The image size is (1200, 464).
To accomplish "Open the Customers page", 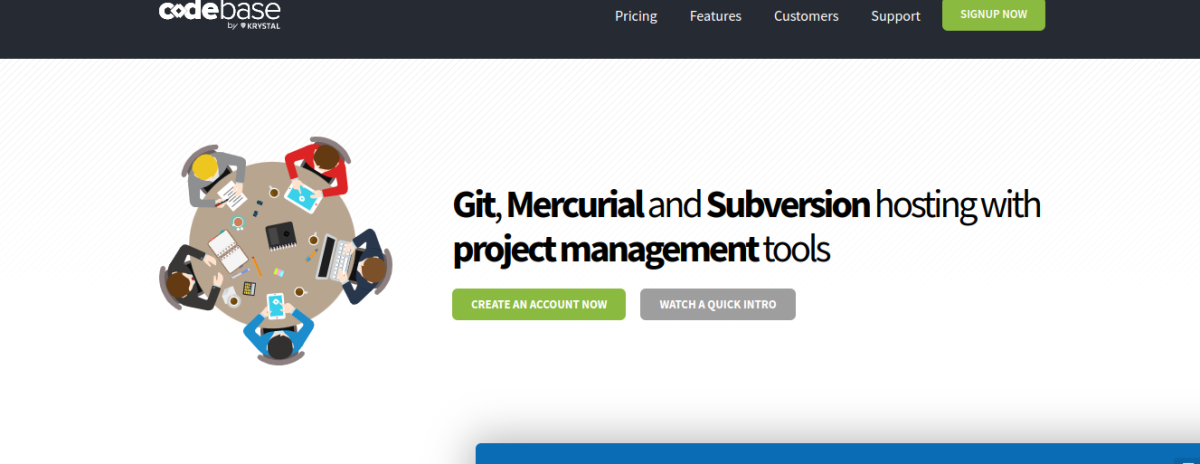I will click(x=806, y=16).
